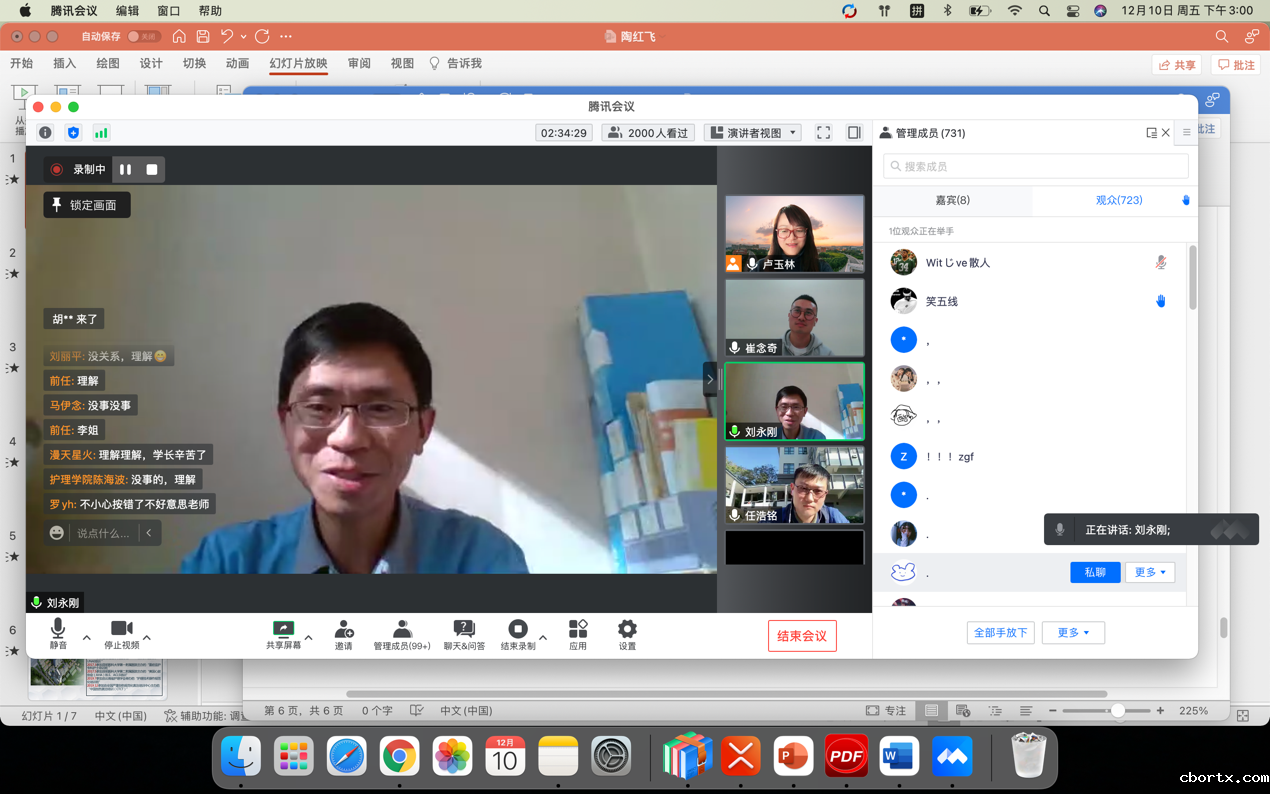This screenshot has width=1270, height=794.
Task: Toggle the 静音 microphone mute
Action: [x=58, y=629]
